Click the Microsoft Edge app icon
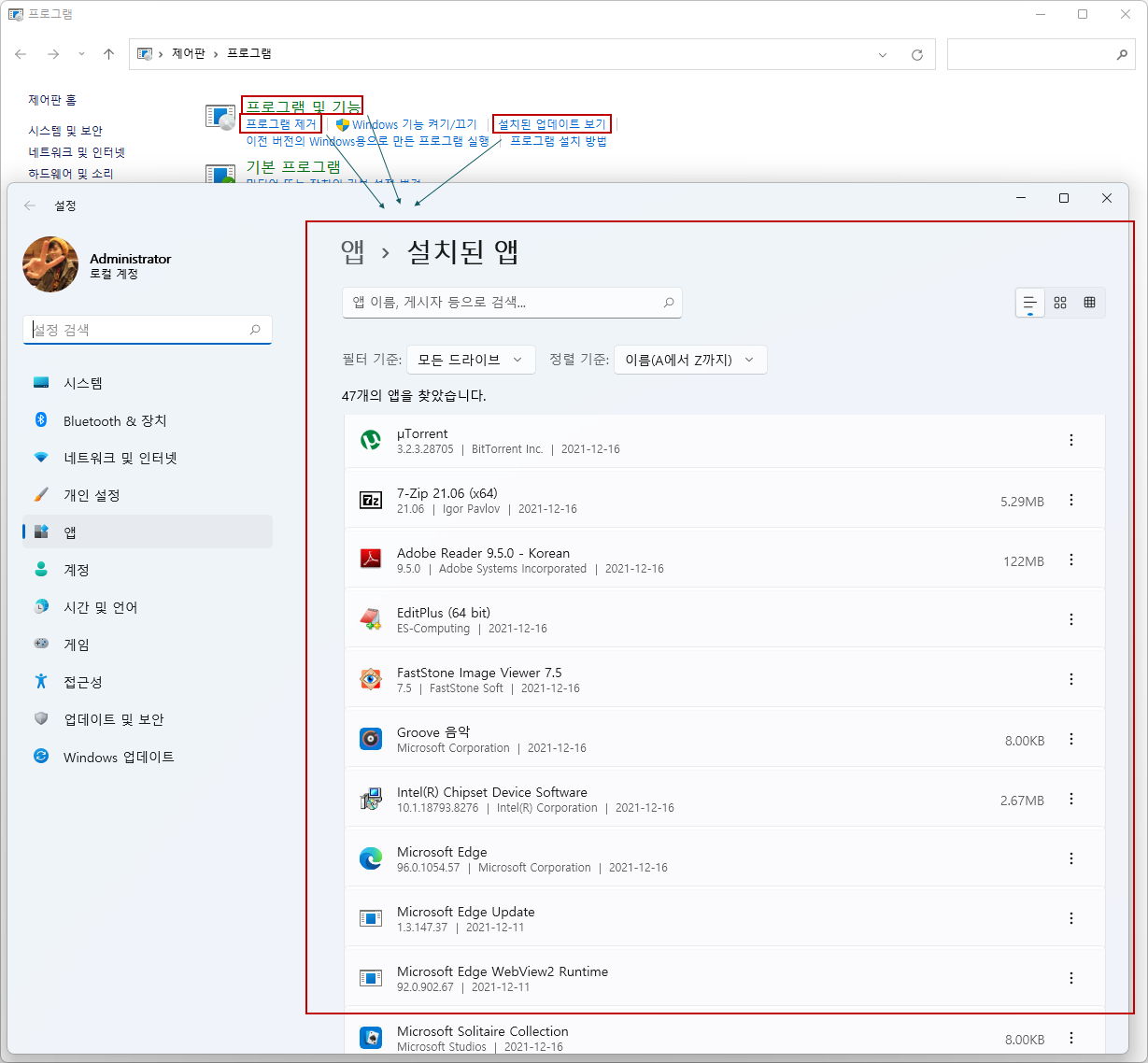This screenshot has height=1063, width=1148. pos(371,858)
